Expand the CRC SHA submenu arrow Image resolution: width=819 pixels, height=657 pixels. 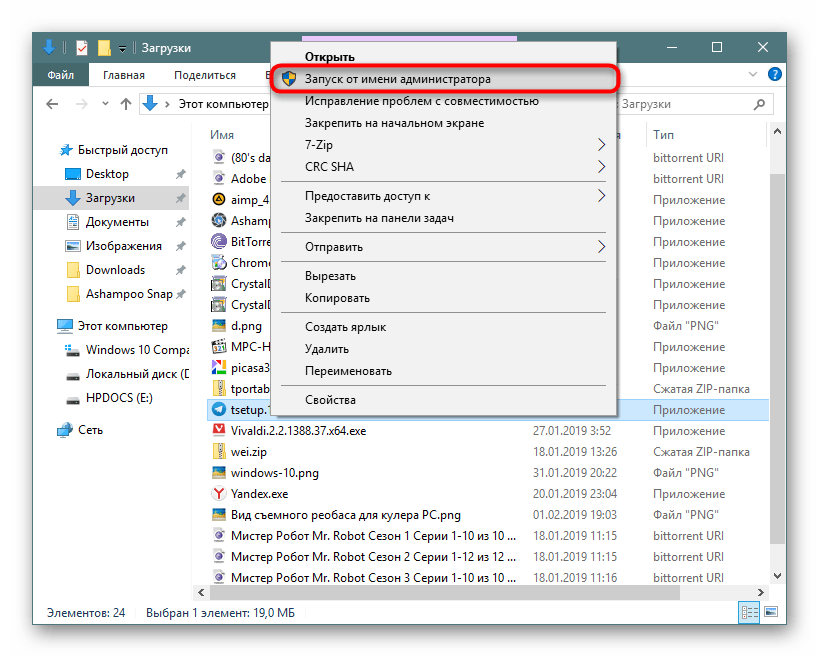click(602, 166)
